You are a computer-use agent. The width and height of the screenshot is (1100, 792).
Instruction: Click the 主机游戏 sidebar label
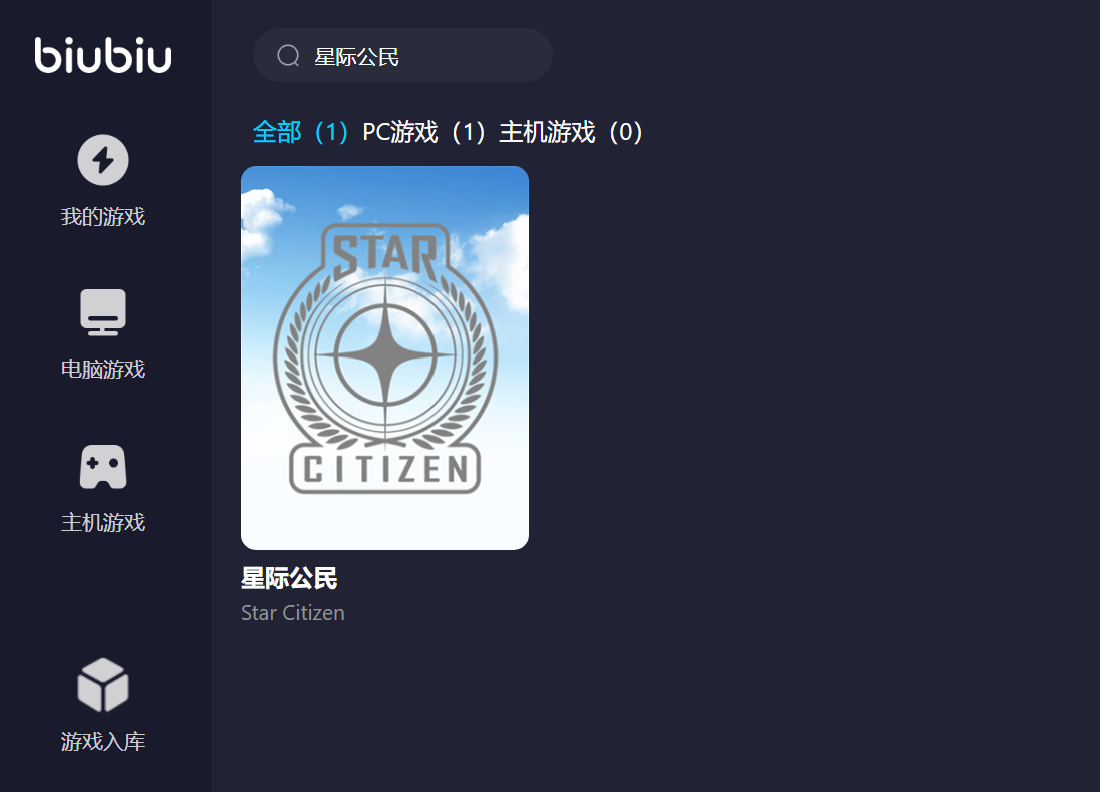103,523
